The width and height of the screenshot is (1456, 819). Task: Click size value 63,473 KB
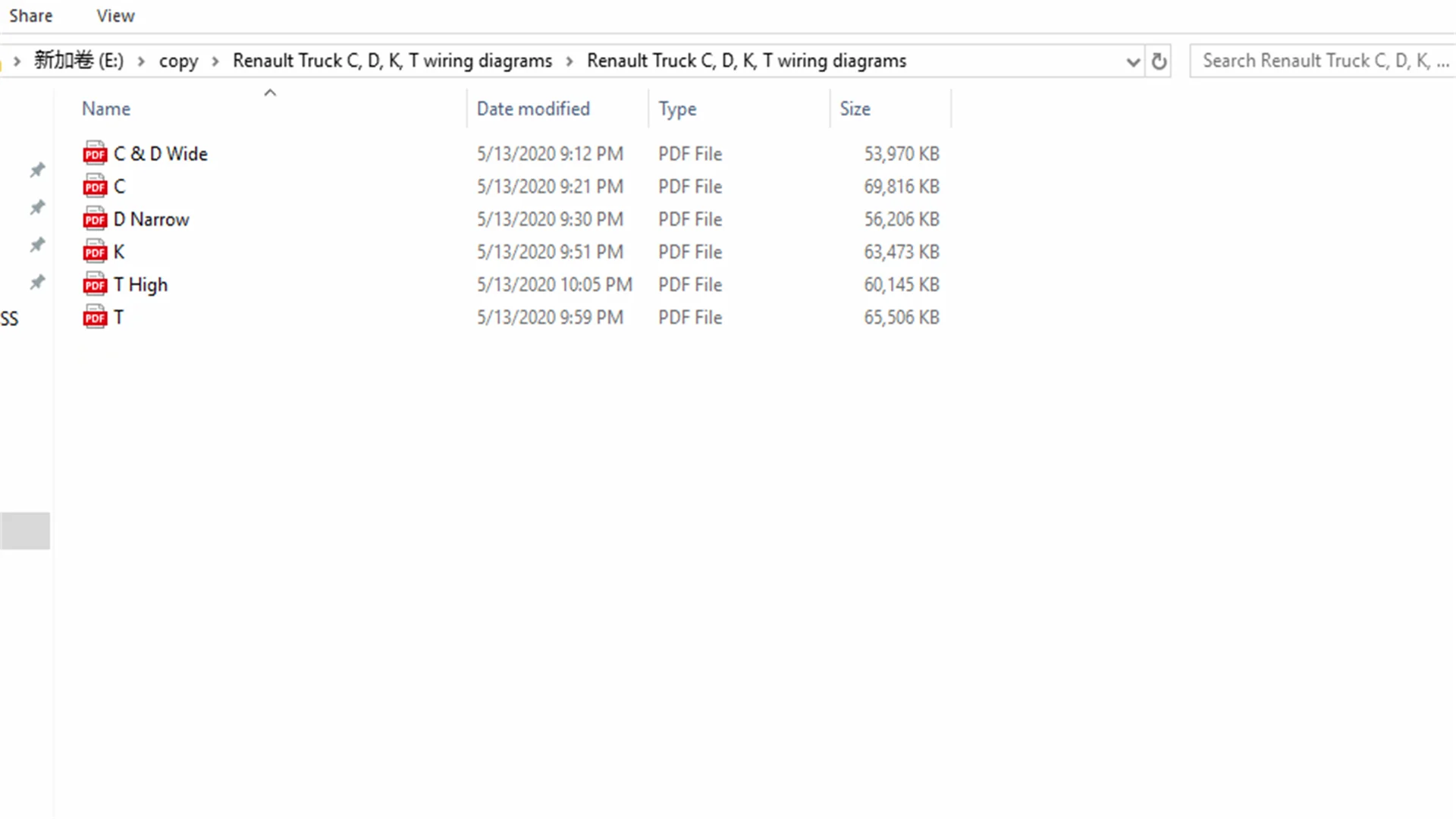pos(902,251)
